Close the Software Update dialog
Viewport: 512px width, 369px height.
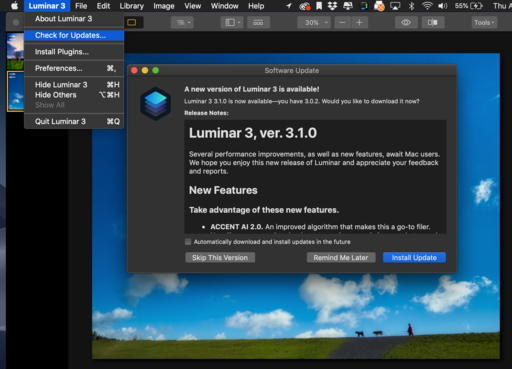(134, 70)
